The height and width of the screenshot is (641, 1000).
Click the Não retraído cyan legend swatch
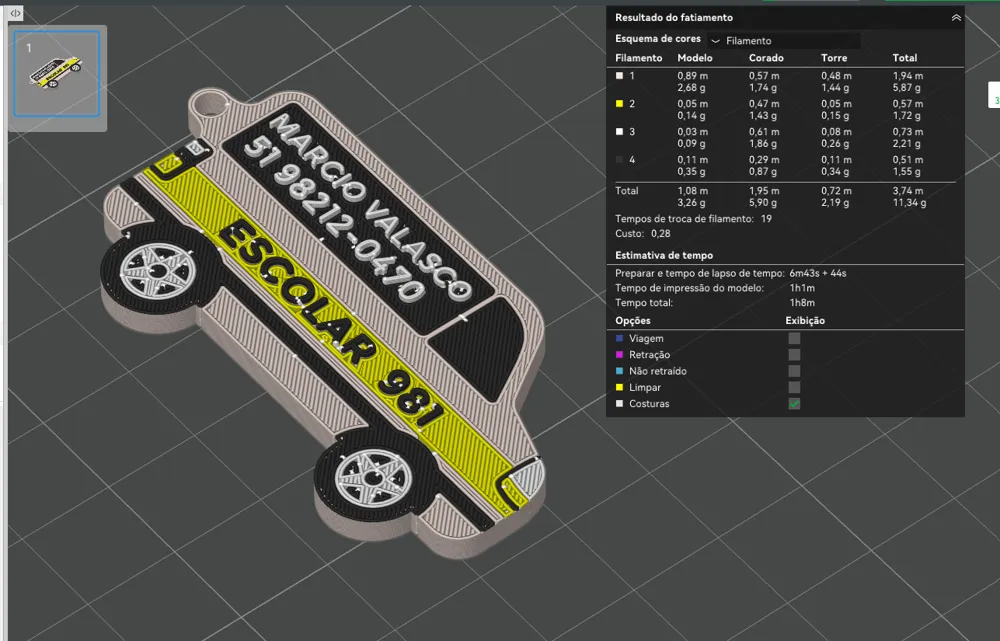[x=619, y=371]
